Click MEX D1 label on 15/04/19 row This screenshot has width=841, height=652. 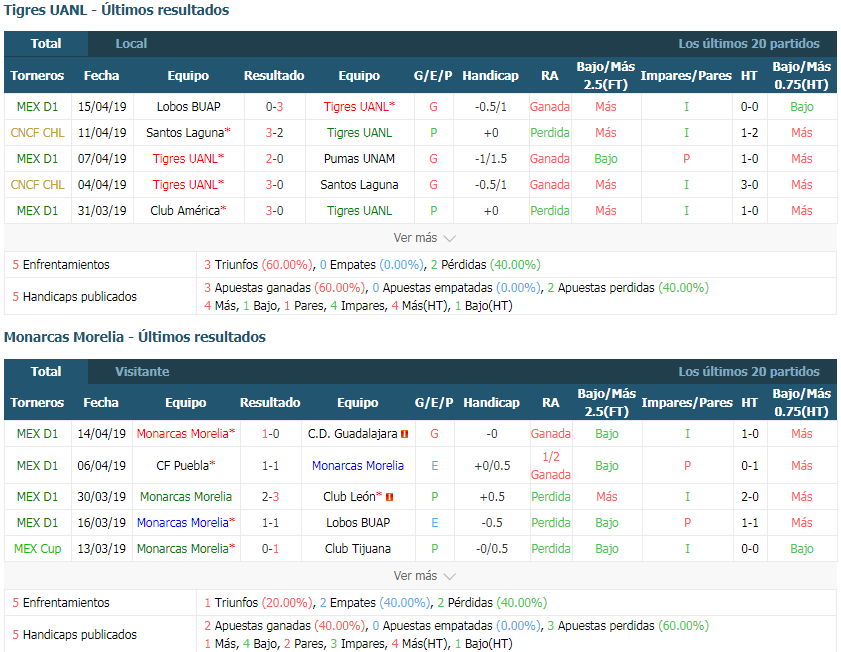[x=38, y=107]
